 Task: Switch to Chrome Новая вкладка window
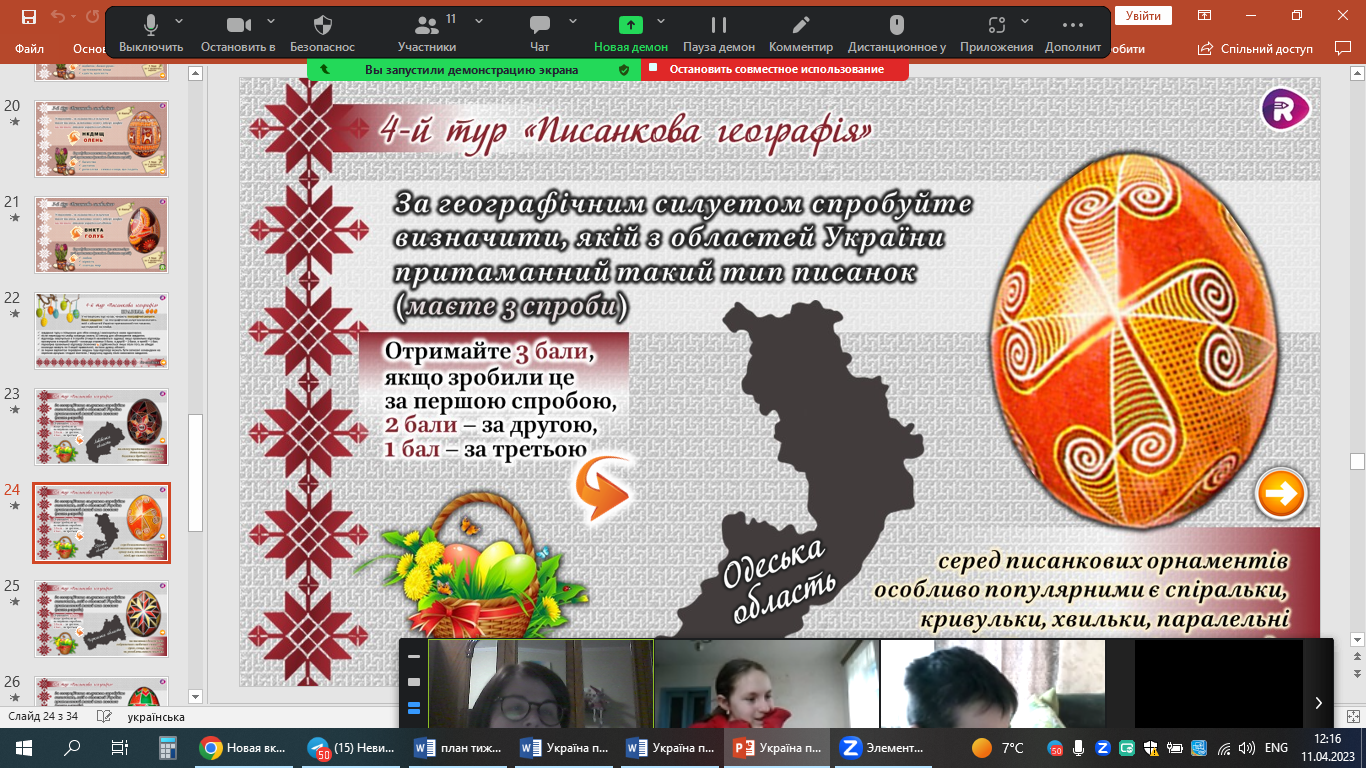click(x=244, y=747)
